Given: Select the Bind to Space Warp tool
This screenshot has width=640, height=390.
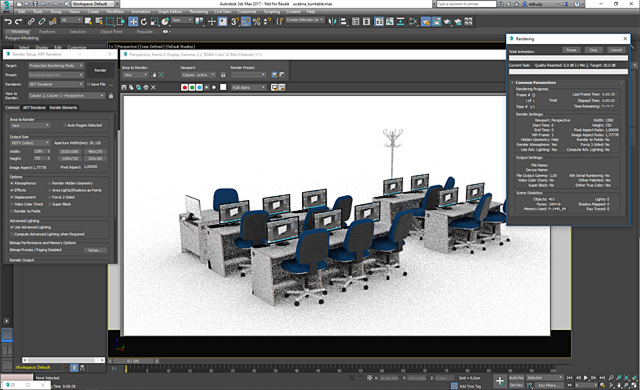Looking at the screenshot, I should coord(53,21).
